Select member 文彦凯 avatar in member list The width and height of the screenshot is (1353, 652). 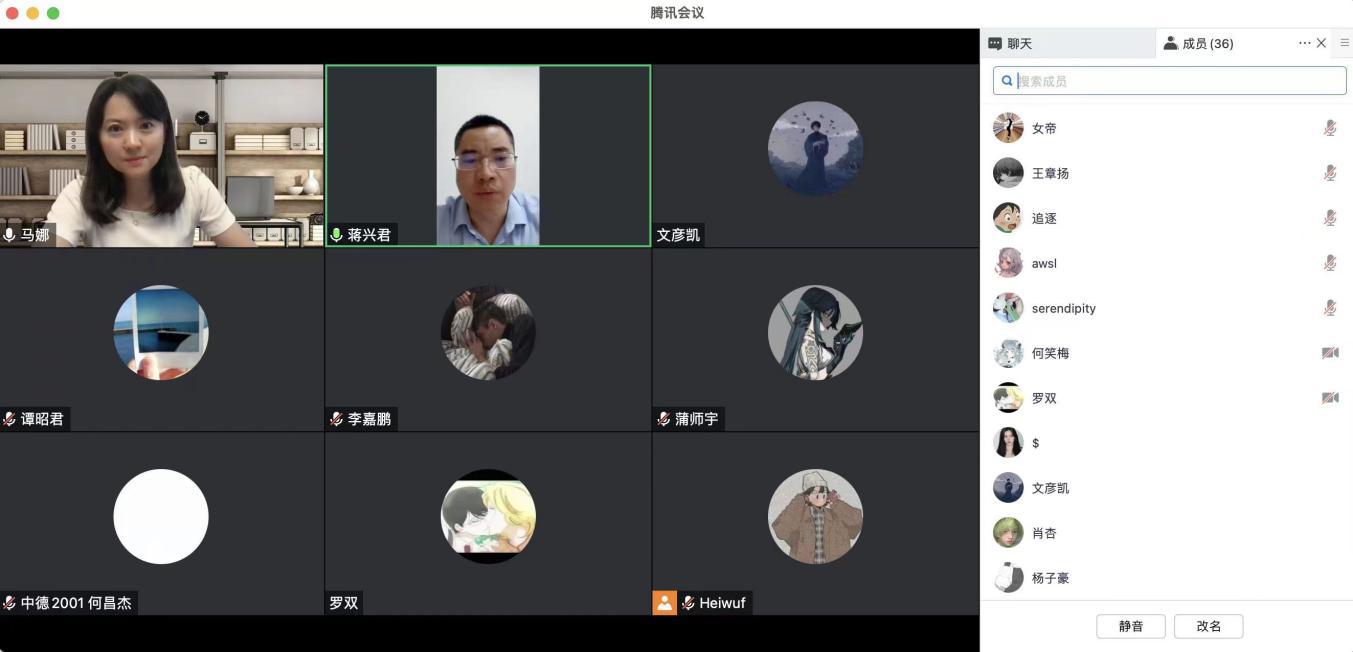[x=1008, y=488]
